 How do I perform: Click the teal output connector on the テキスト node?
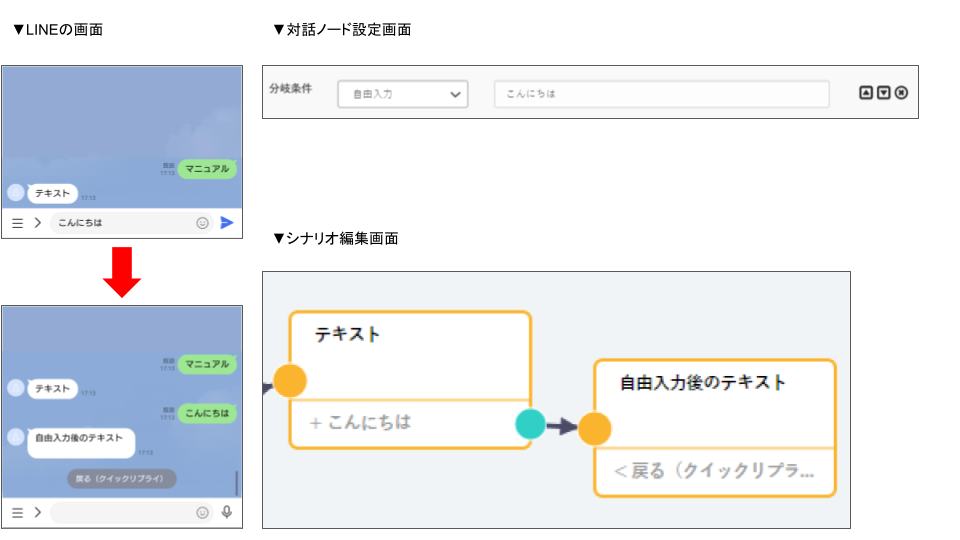pyautogui.click(x=530, y=425)
